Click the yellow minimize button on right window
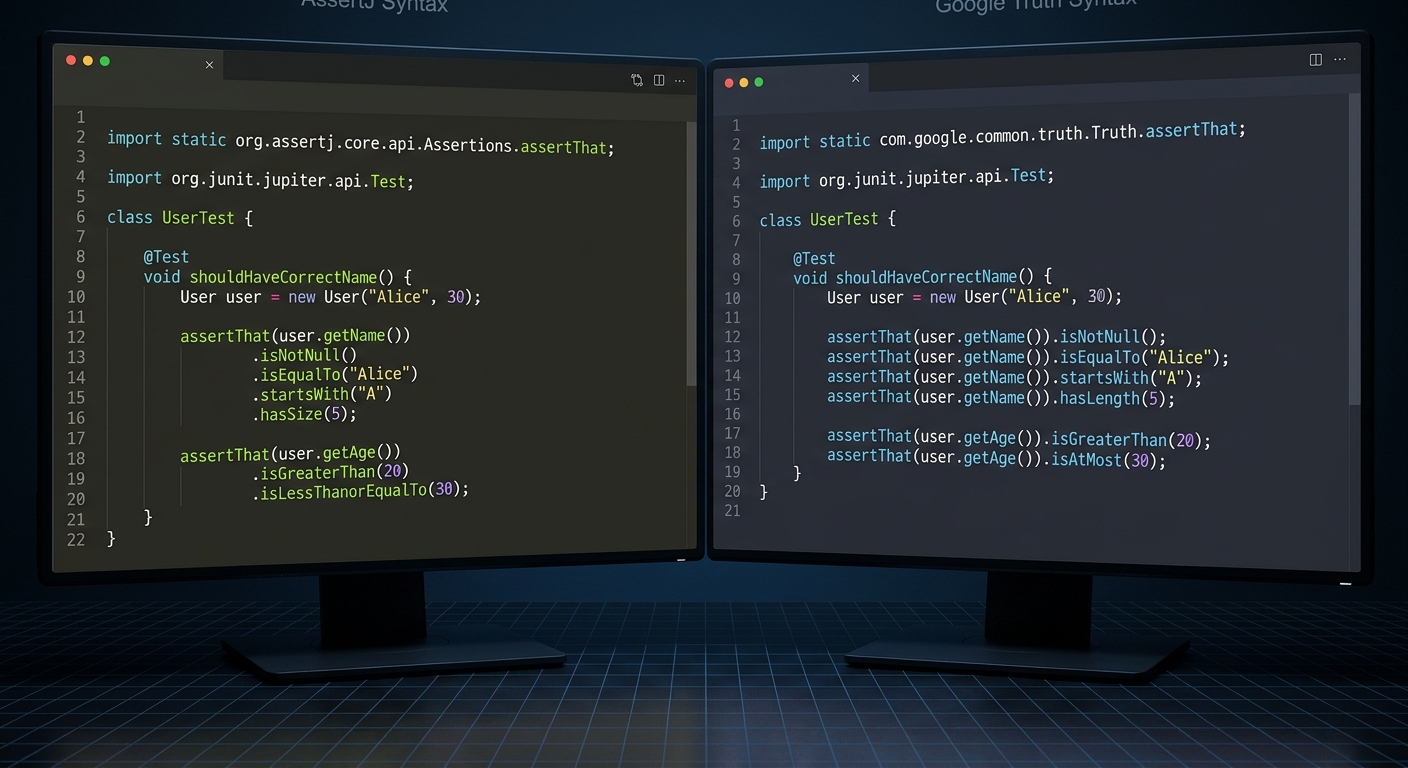 pyautogui.click(x=743, y=82)
